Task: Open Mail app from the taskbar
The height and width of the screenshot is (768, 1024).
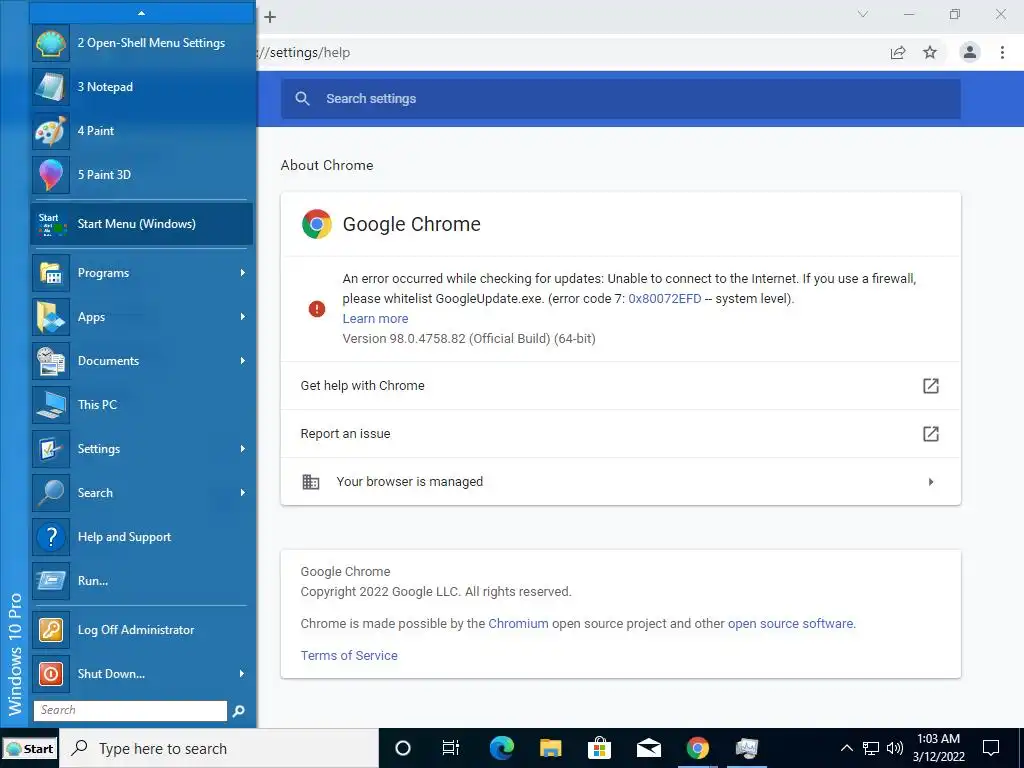Action: click(x=648, y=748)
